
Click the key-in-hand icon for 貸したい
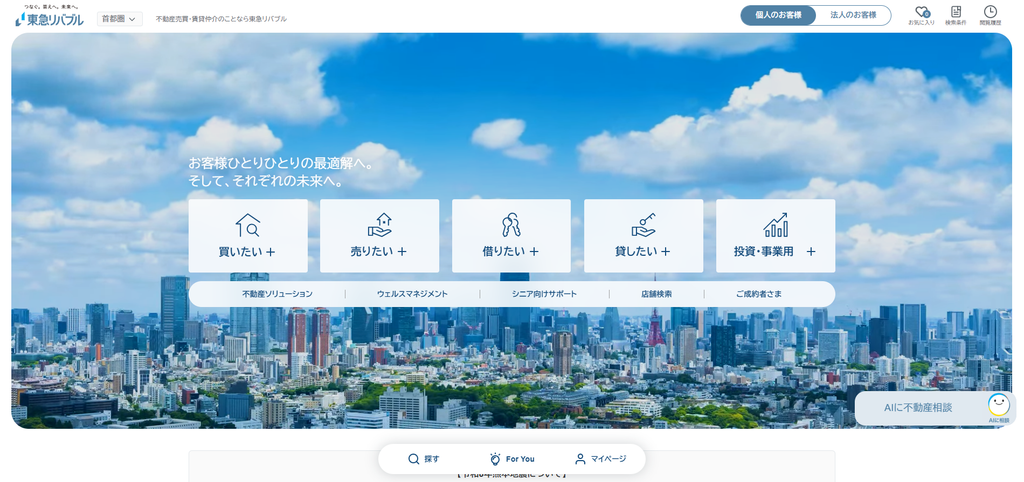point(643,225)
